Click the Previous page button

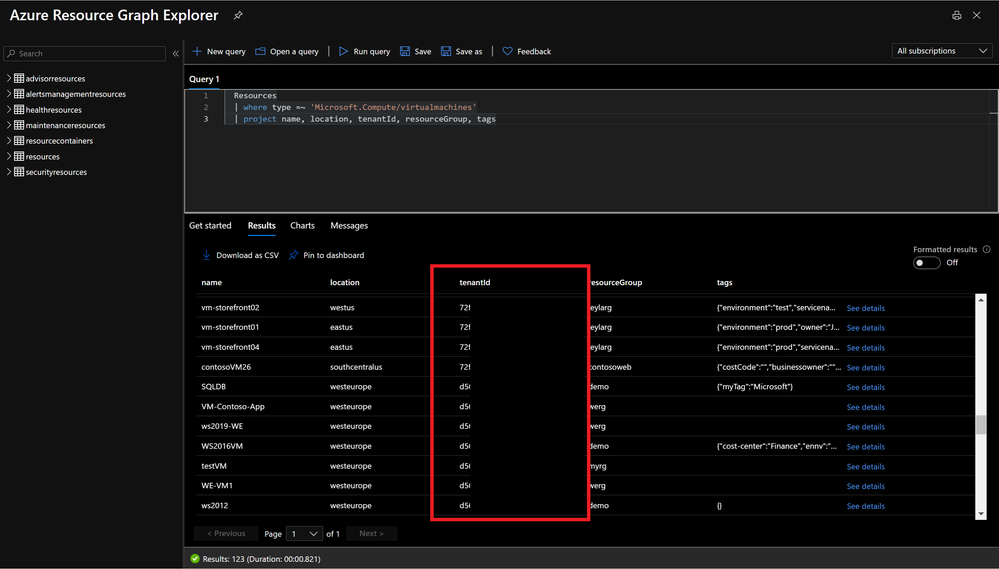tap(226, 533)
